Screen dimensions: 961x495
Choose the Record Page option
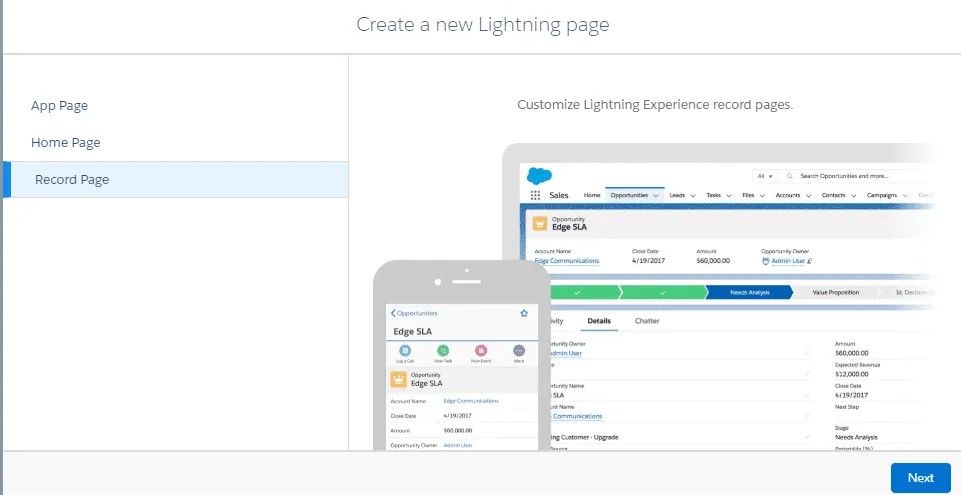click(175, 179)
